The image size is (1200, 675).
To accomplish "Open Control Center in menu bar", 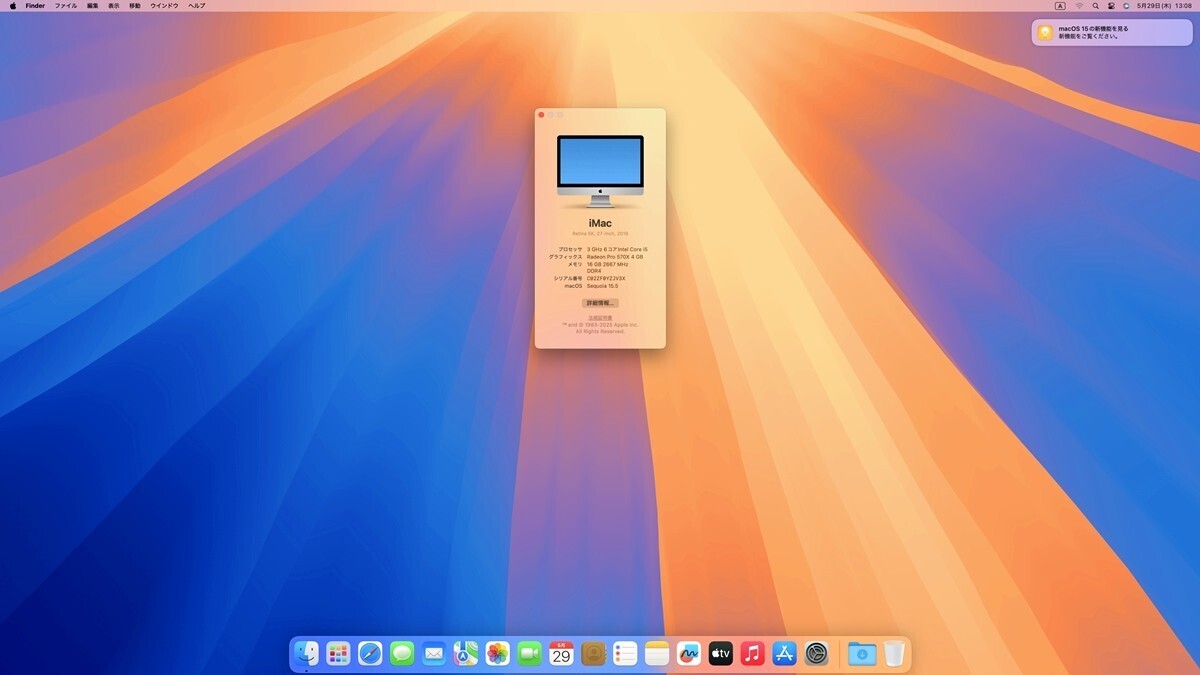I will click(1111, 6).
